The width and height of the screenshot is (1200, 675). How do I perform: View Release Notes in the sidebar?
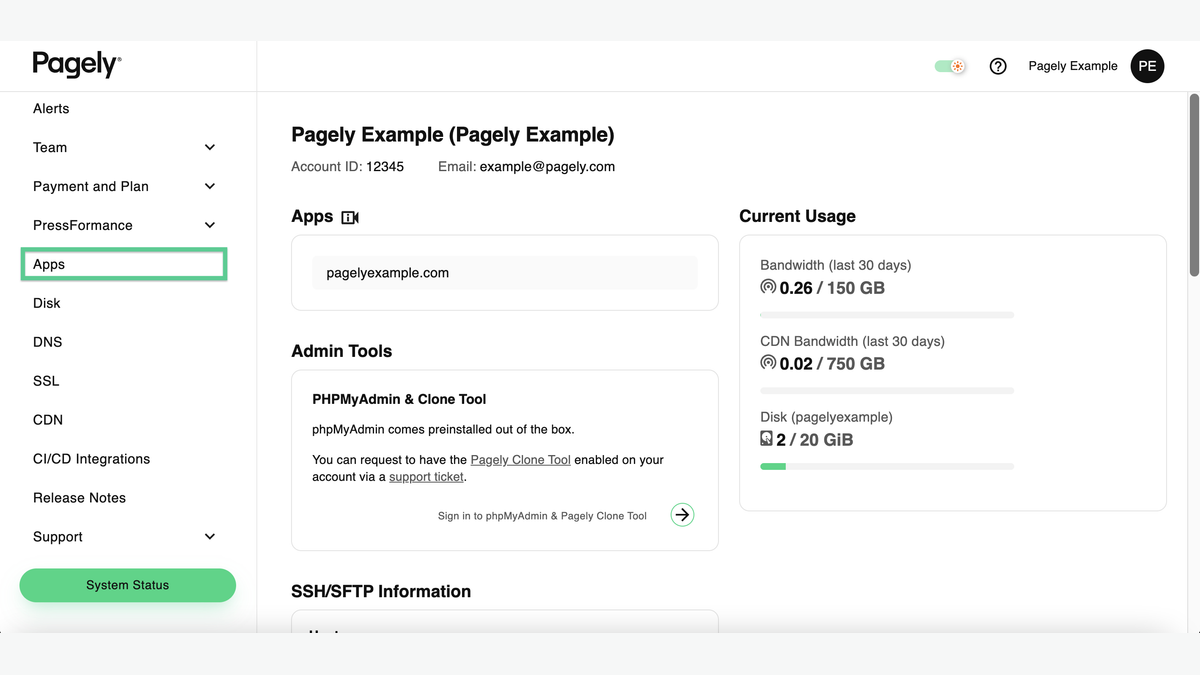(x=79, y=498)
